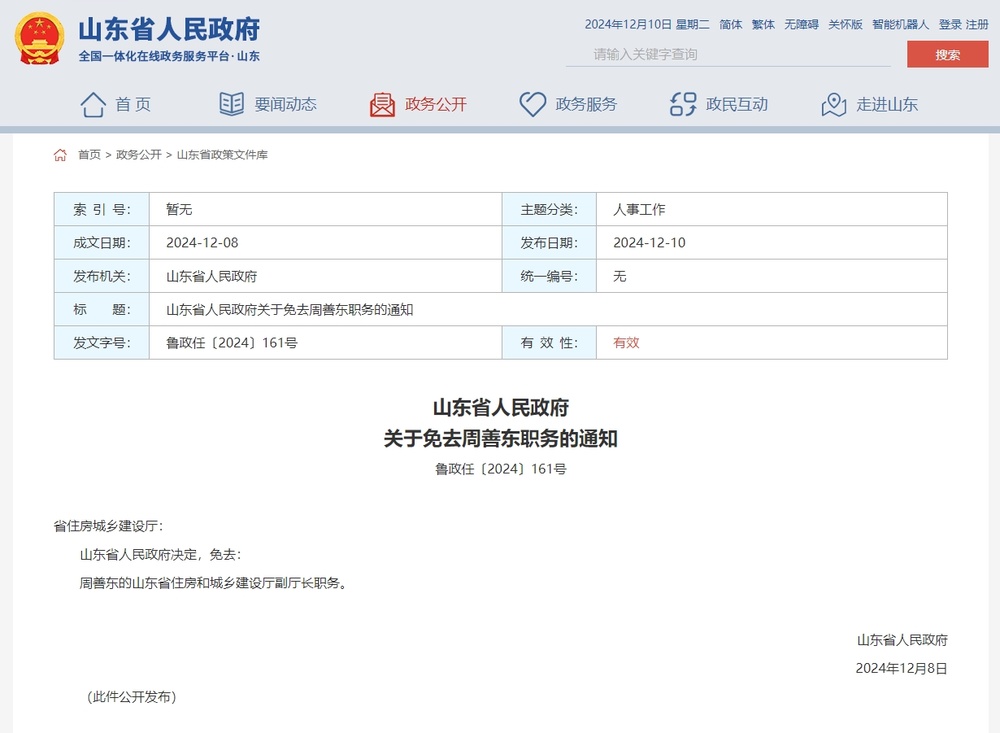Image resolution: width=1000 pixels, height=733 pixels.
Task: Go to 政务公开 in breadcrumb
Action: (x=138, y=155)
